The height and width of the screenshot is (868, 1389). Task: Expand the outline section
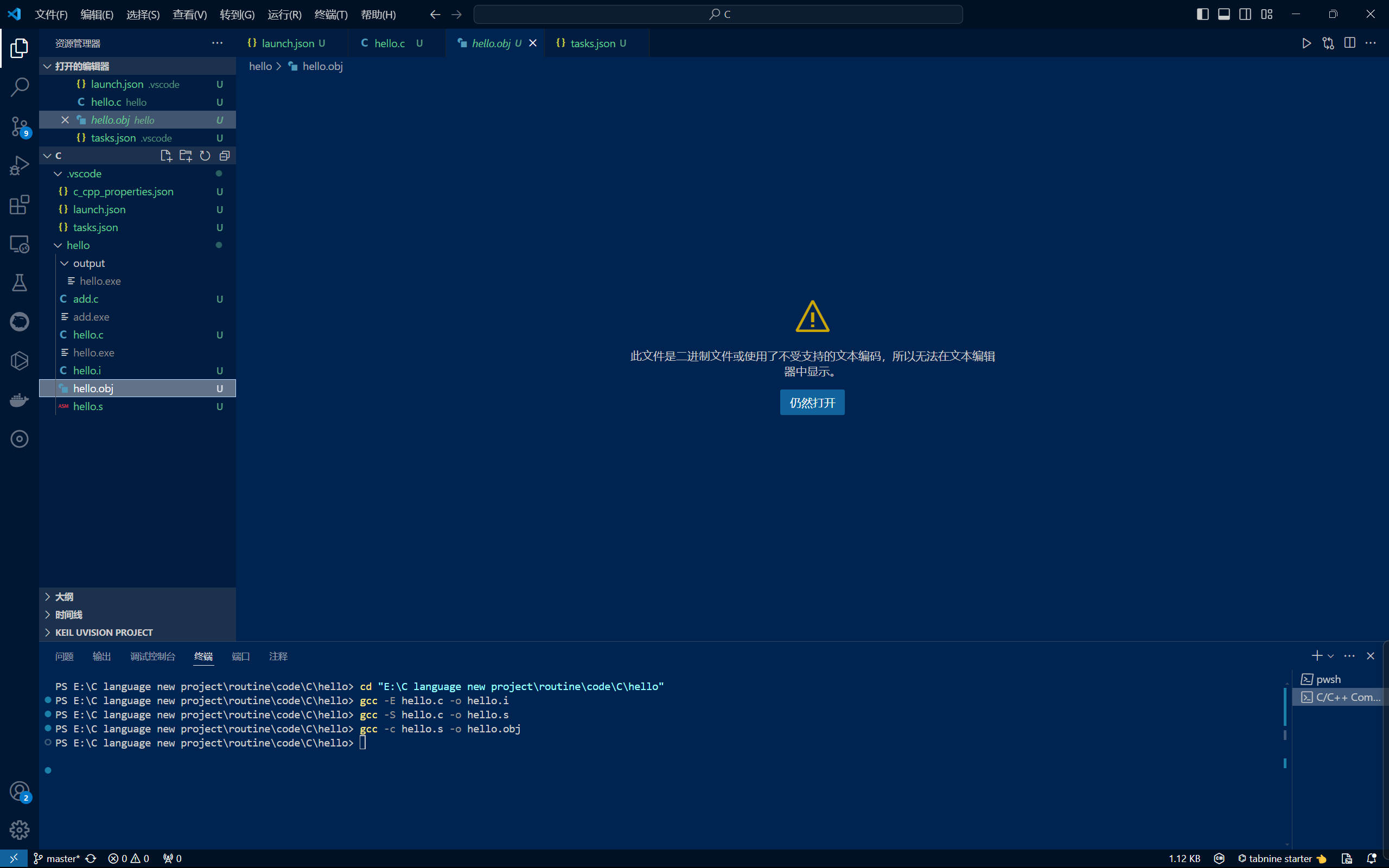[x=137, y=596]
